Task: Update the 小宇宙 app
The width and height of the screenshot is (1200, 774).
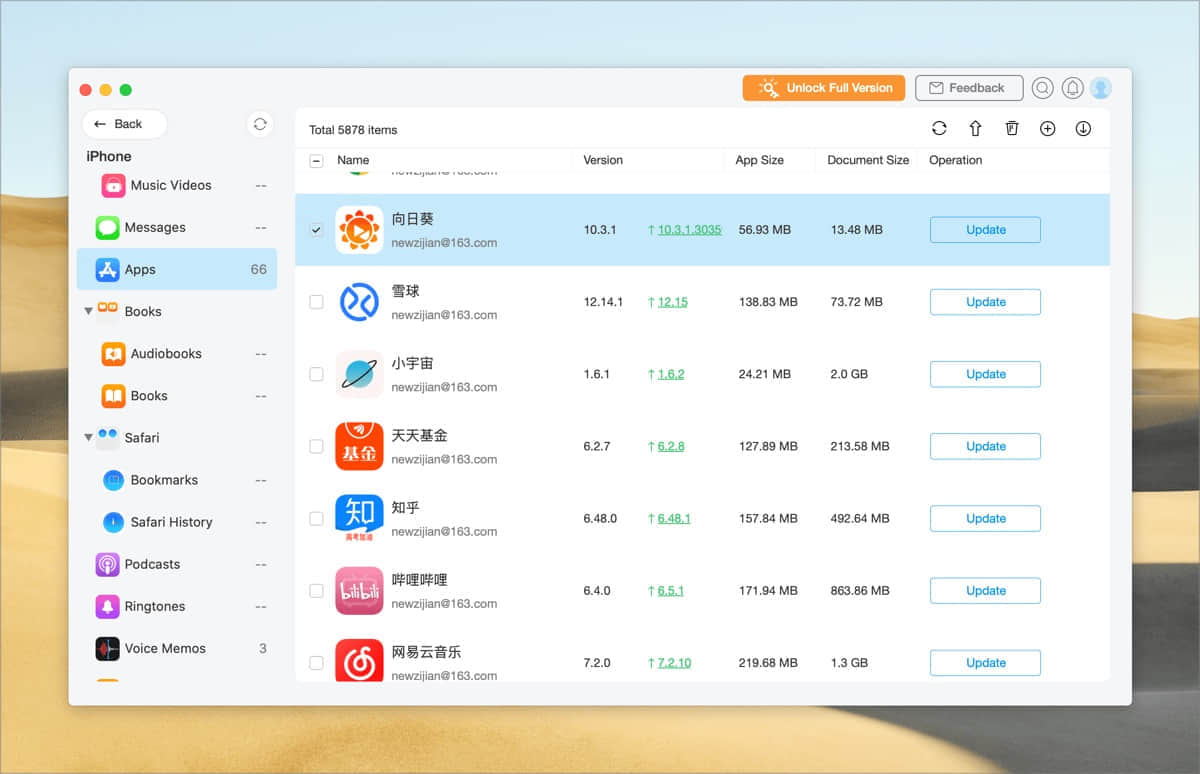Action: tap(985, 374)
